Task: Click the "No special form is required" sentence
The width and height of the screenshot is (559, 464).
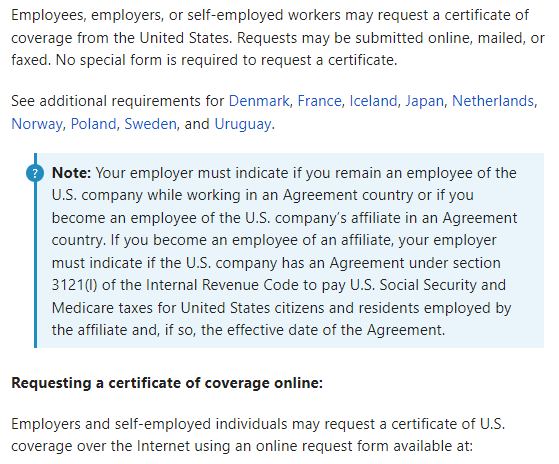Action: [x=226, y=60]
